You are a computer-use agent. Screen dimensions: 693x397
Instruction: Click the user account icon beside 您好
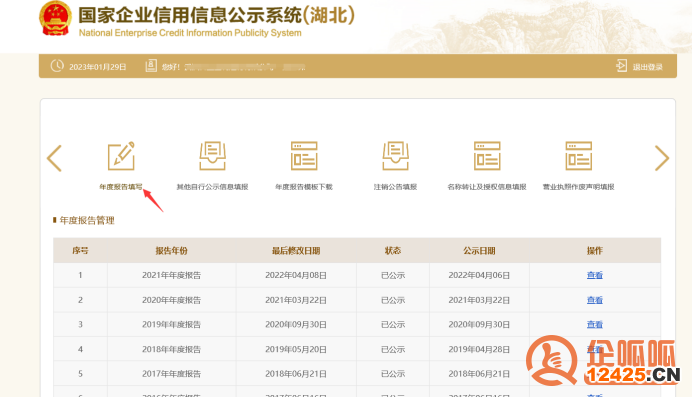[151, 66]
